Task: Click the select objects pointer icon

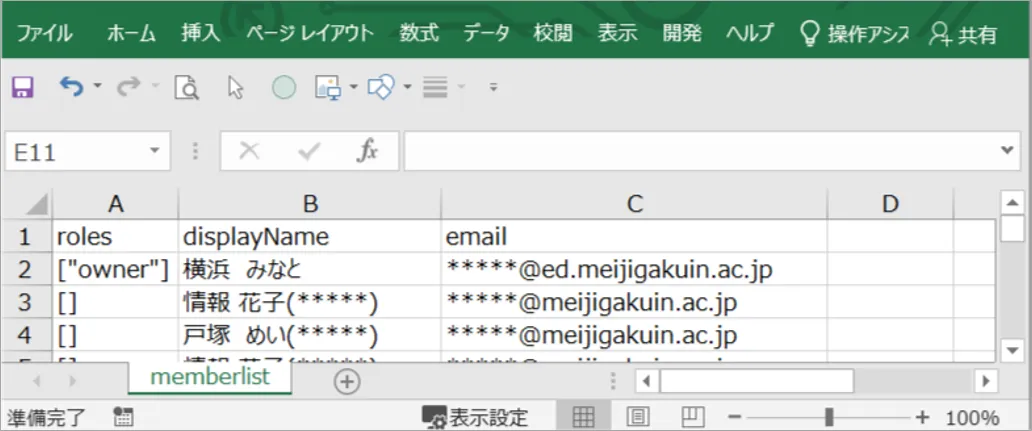Action: 236,88
